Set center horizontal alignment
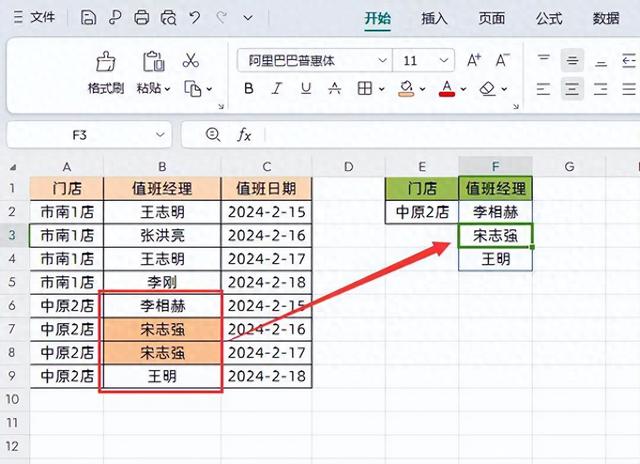This screenshot has height=464, width=640. click(x=572, y=89)
